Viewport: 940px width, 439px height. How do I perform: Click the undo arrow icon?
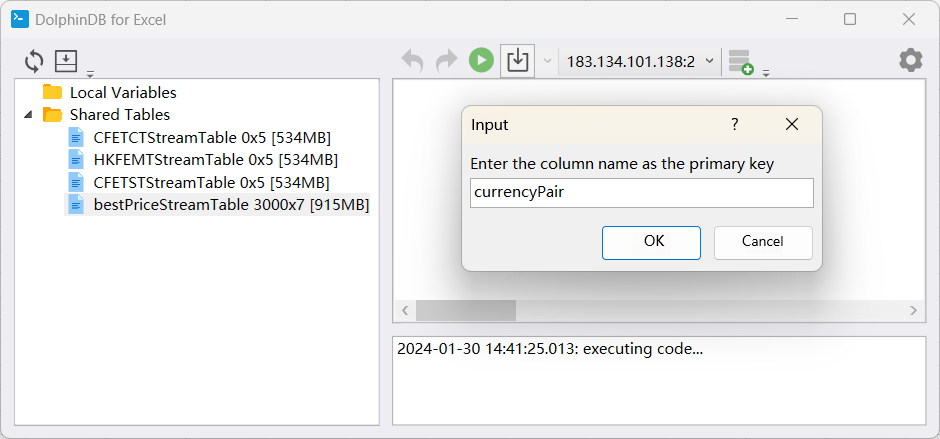coord(412,61)
